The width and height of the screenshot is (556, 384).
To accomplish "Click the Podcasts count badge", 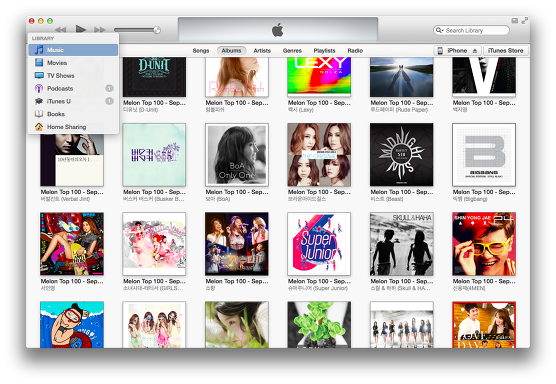I will [109, 88].
